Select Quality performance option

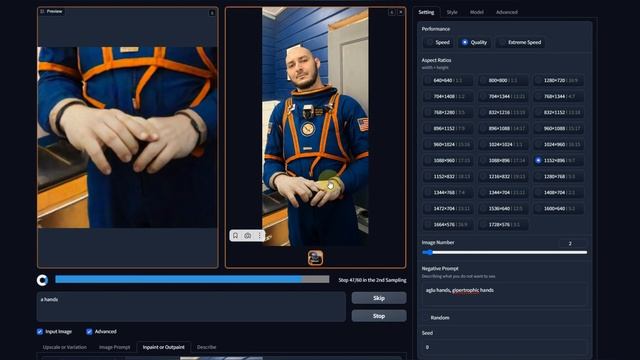(x=474, y=42)
